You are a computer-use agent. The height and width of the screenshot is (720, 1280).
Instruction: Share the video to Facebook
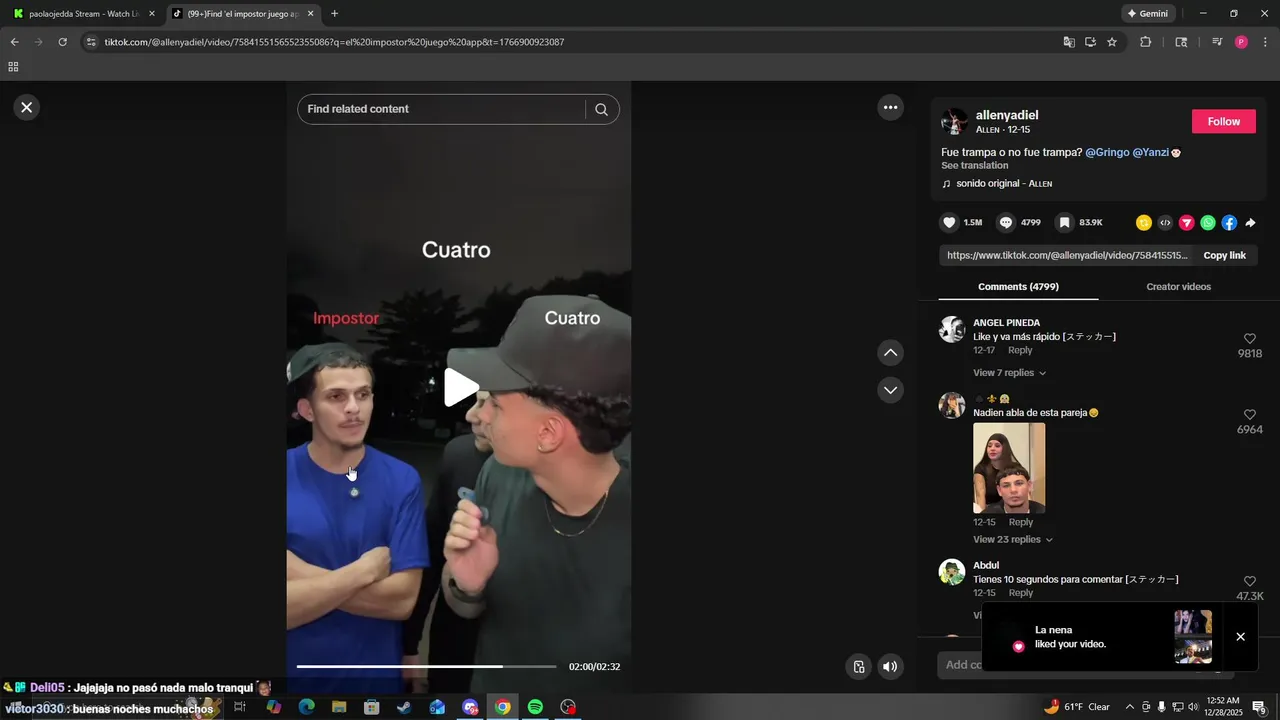pyautogui.click(x=1229, y=223)
